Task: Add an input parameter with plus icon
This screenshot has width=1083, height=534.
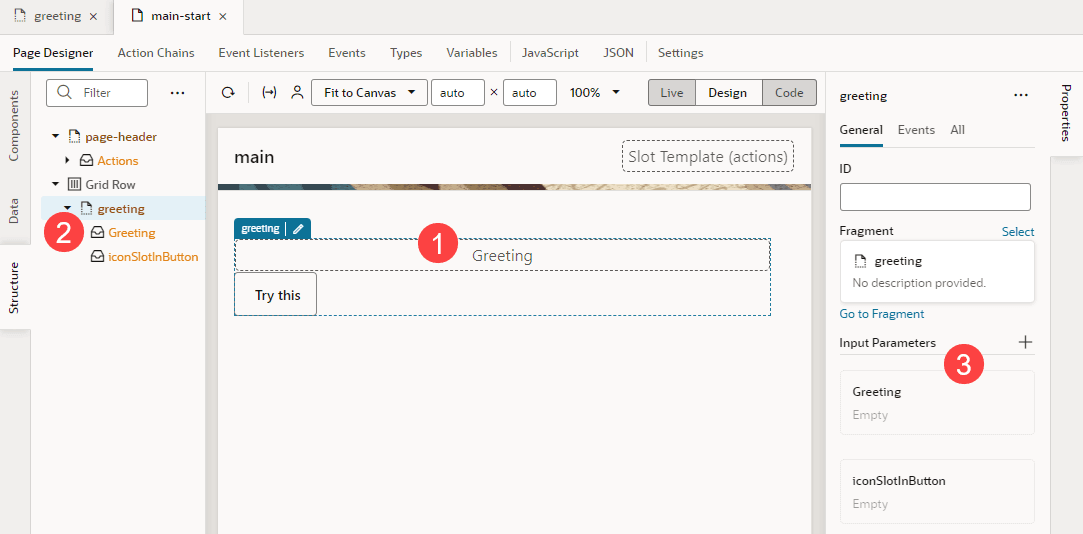Action: point(1026,342)
